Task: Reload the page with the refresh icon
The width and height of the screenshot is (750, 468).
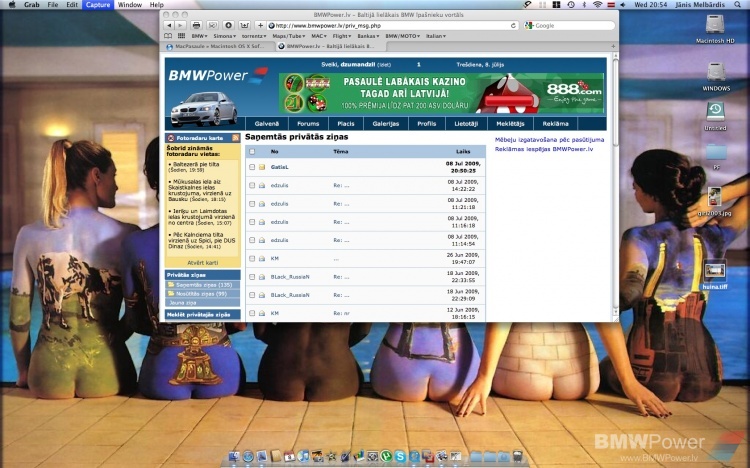Action: coord(513,25)
